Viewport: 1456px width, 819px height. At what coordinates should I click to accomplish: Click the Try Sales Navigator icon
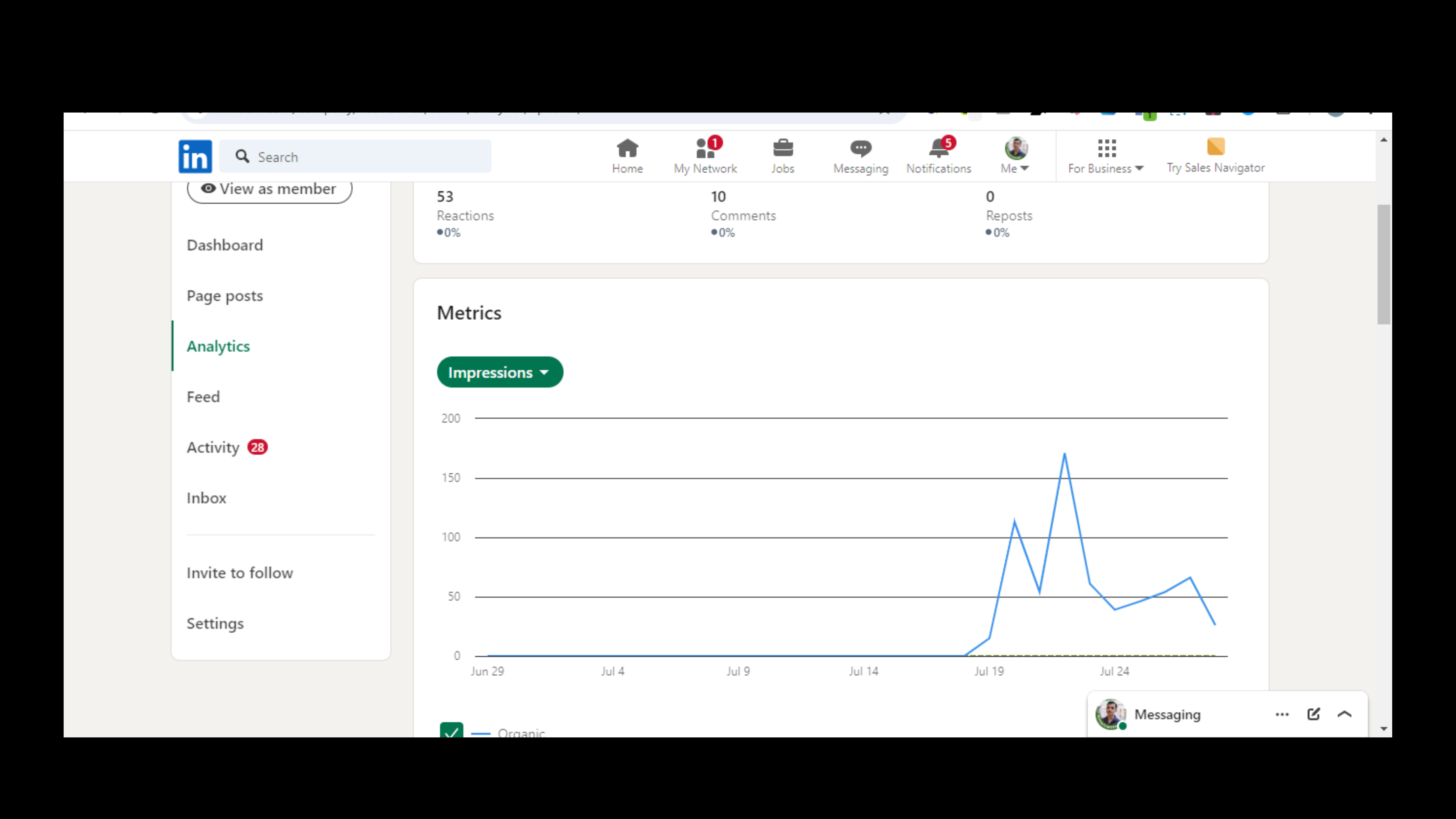[x=1216, y=146]
